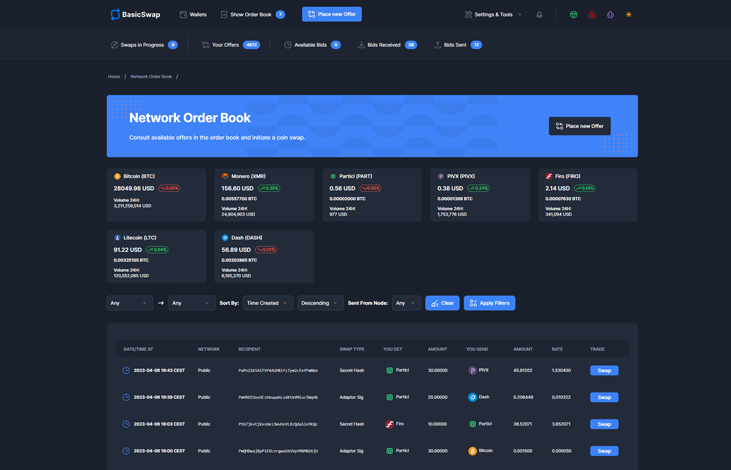The height and width of the screenshot is (470, 731).
Task: Click the Home breadcrumb link
Action: pos(114,77)
